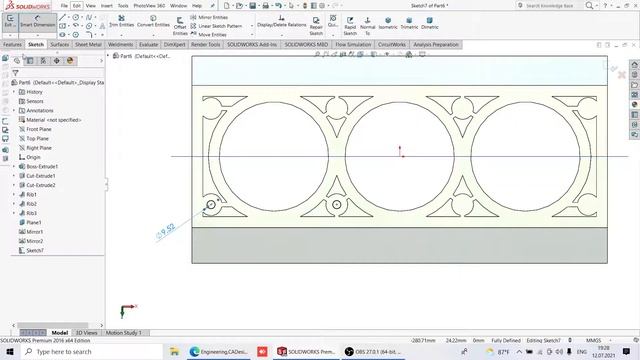Click the Offset Entities tool
The width and height of the screenshot is (640, 360).
tap(180, 26)
